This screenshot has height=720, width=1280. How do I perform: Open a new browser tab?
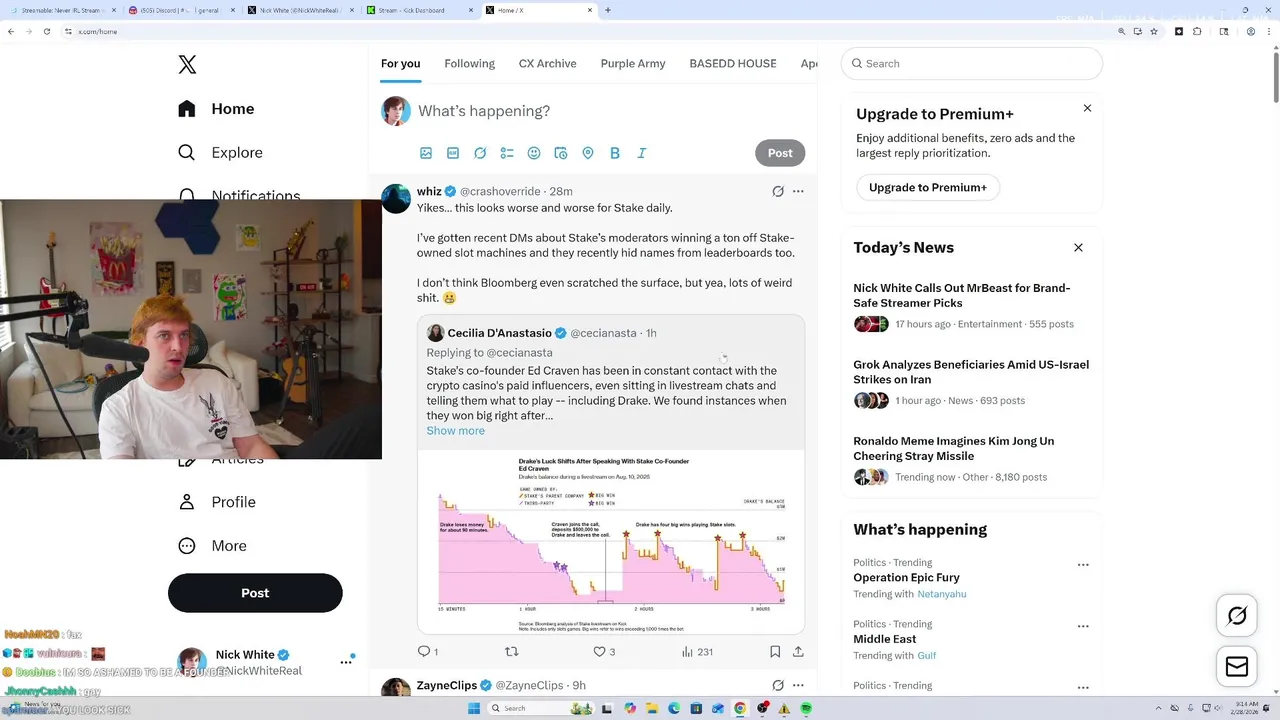[608, 10]
